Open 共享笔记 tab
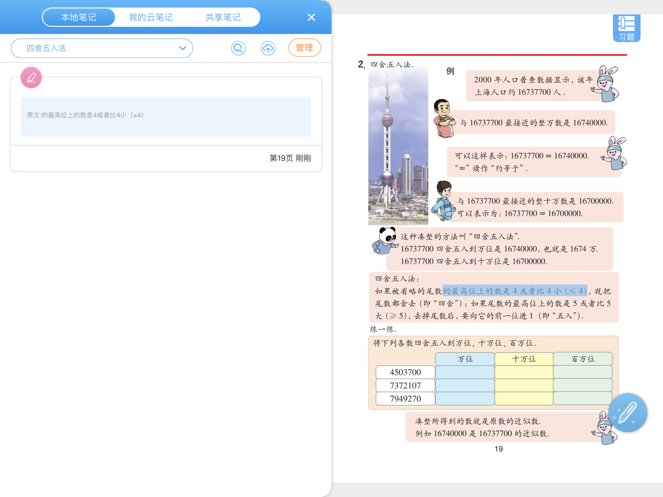The height and width of the screenshot is (497, 663). [x=222, y=17]
